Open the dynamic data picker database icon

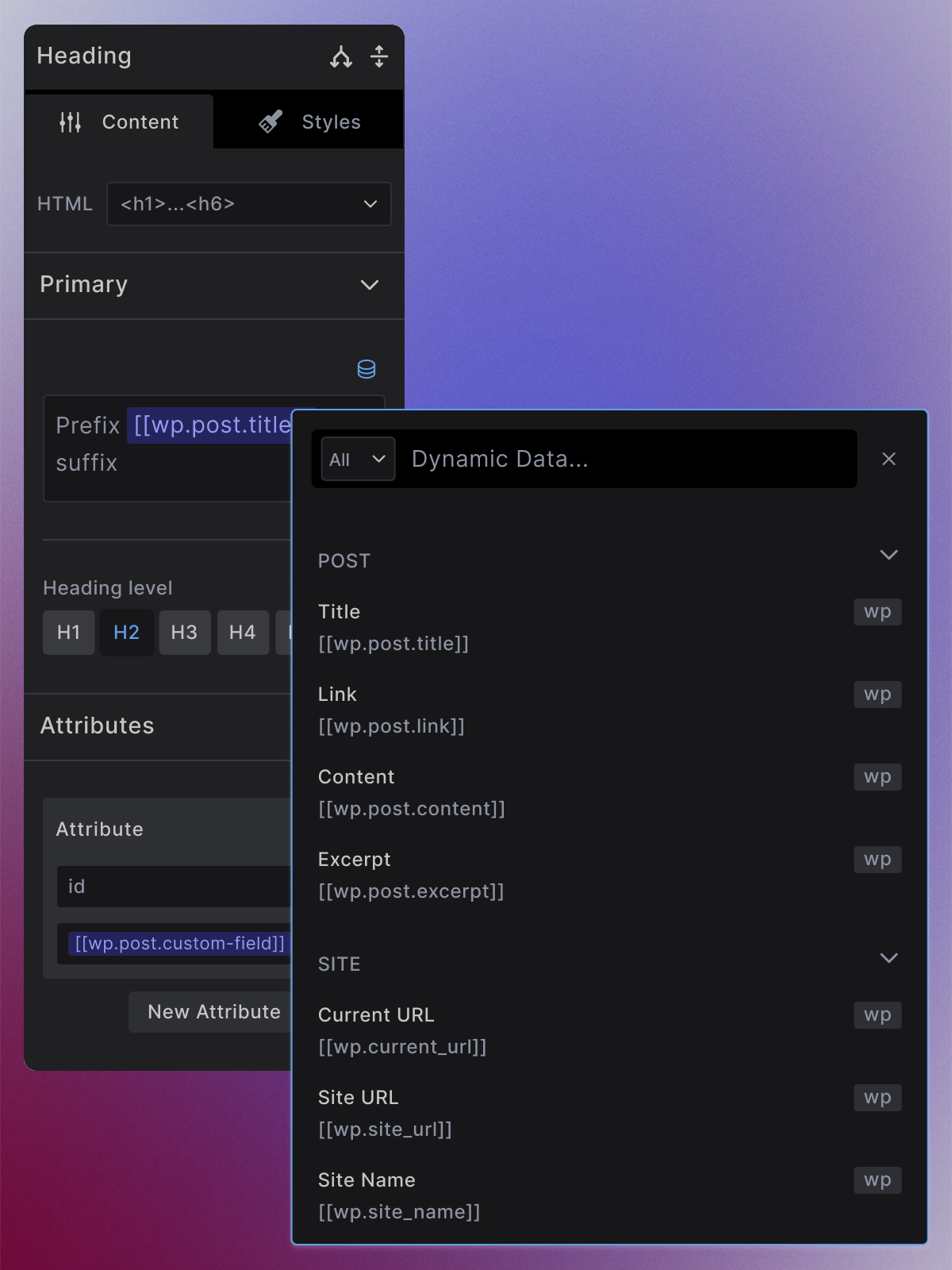coord(367,368)
